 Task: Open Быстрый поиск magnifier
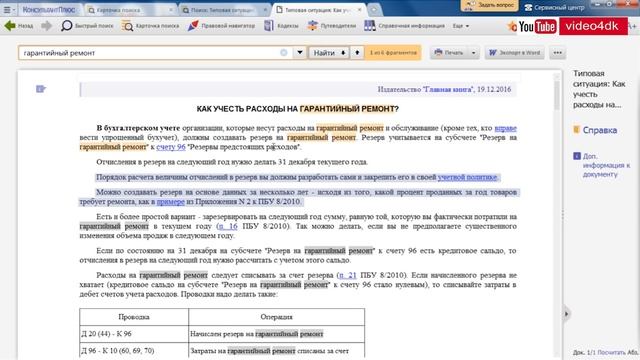(x=87, y=26)
